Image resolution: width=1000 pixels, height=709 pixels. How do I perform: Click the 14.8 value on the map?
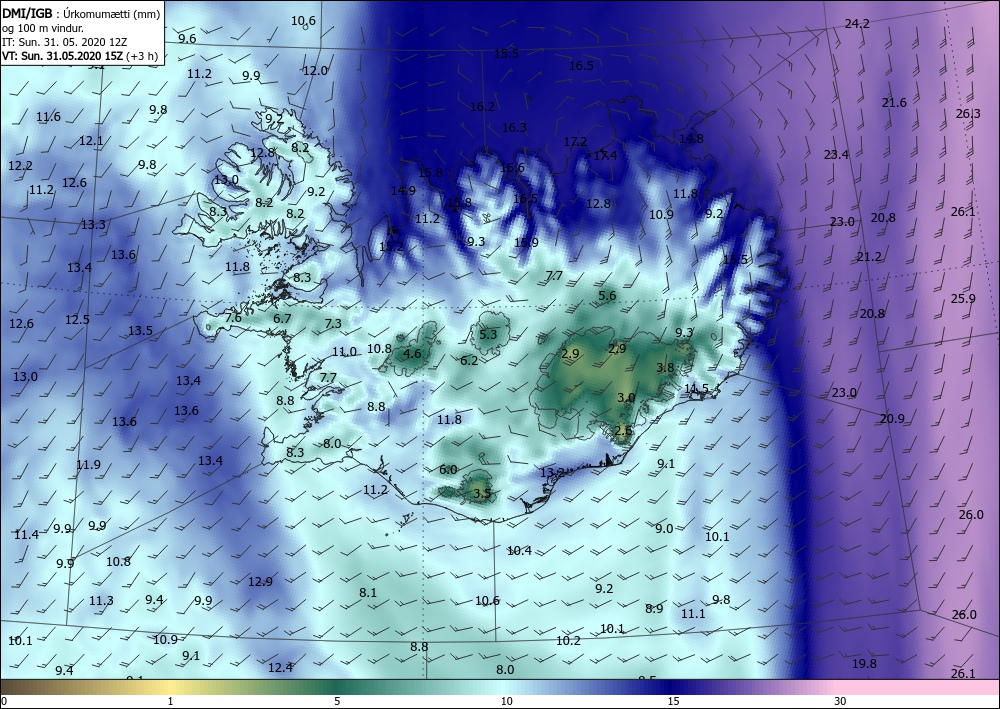tap(691, 138)
